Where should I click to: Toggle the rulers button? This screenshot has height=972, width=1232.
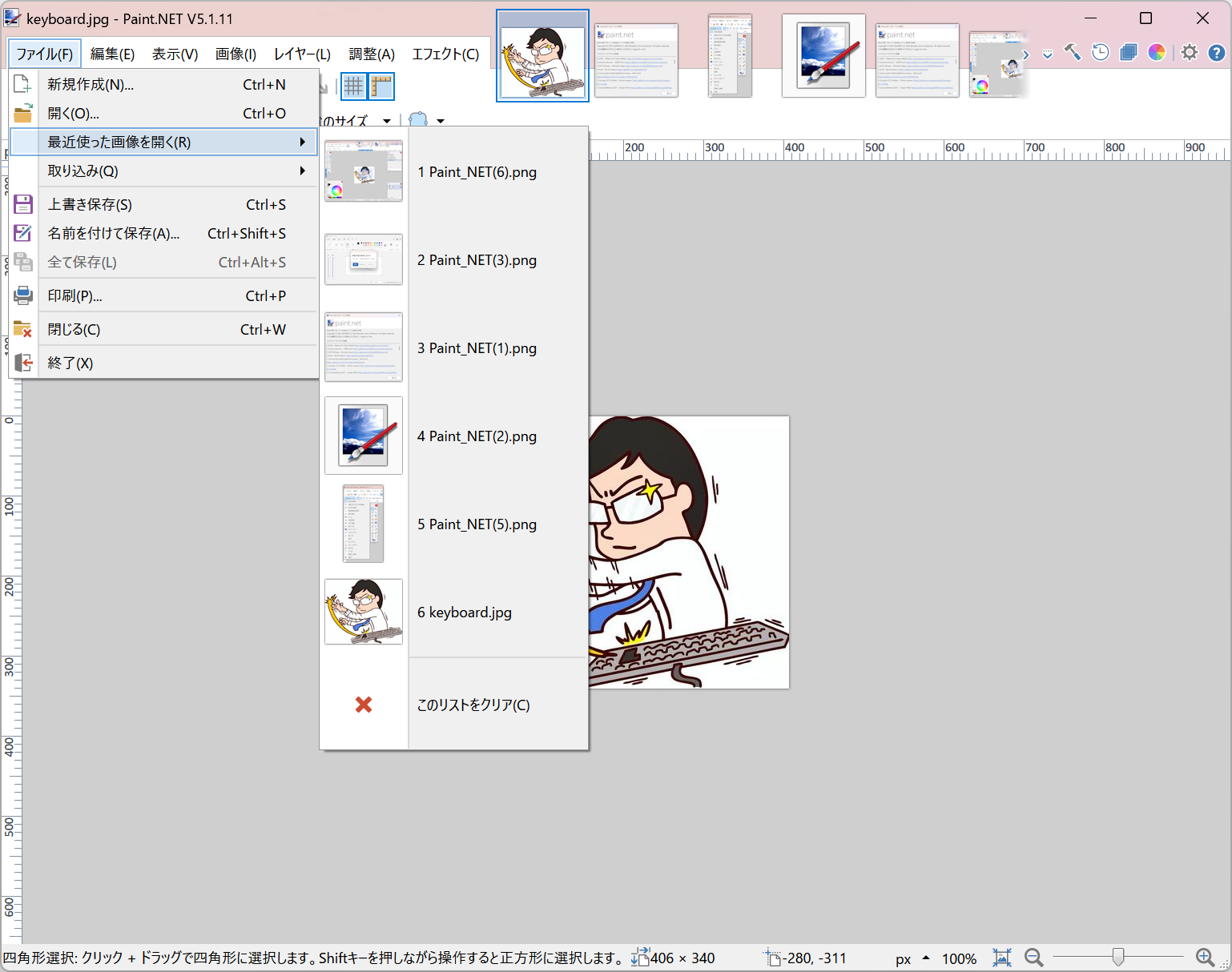pyautogui.click(x=381, y=86)
